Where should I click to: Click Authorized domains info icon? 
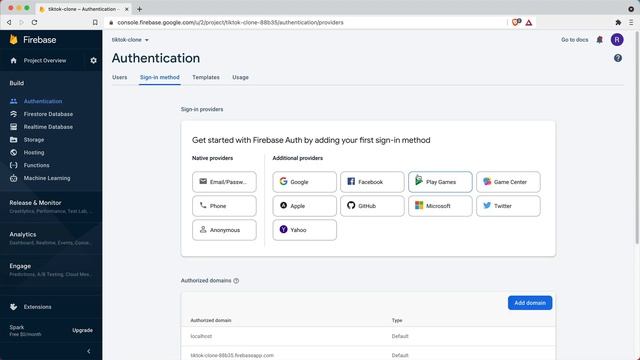236,281
